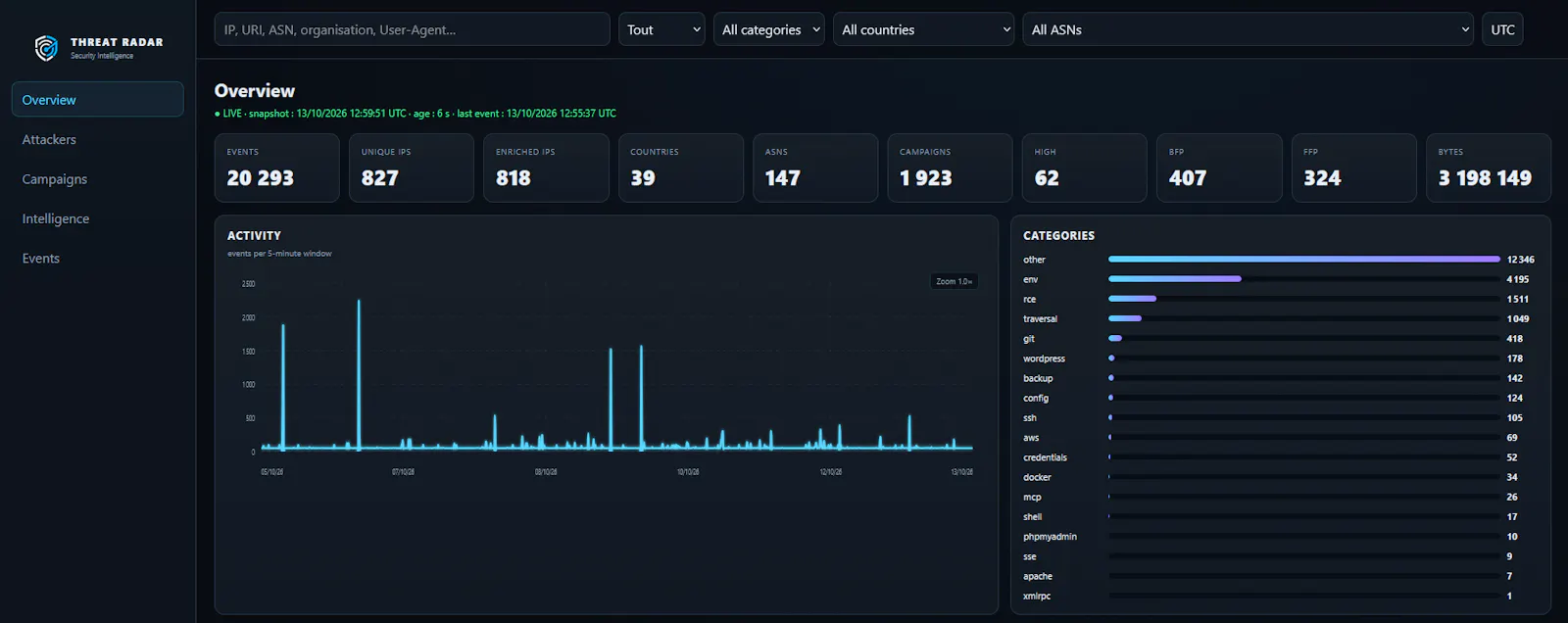This screenshot has width=1568, height=623.
Task: Click the 'rce' category bar
Action: 1132,299
